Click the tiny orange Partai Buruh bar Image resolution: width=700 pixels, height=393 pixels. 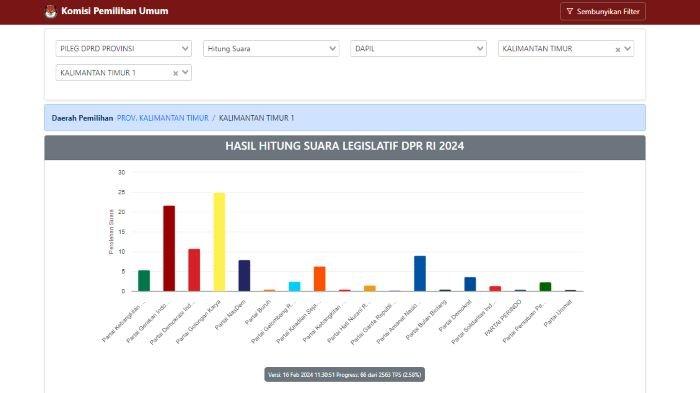(269, 290)
